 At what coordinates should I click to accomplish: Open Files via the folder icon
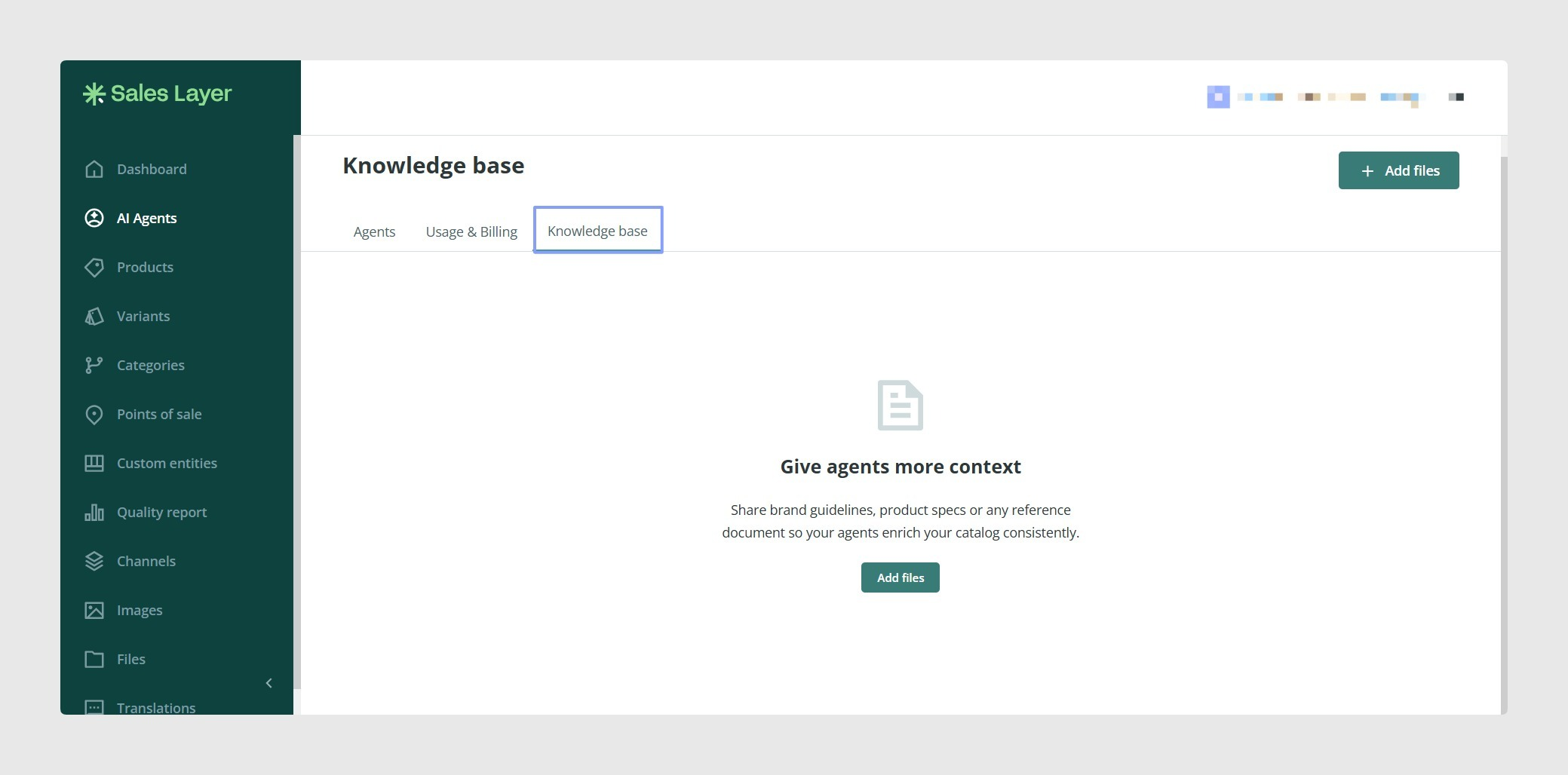(94, 659)
